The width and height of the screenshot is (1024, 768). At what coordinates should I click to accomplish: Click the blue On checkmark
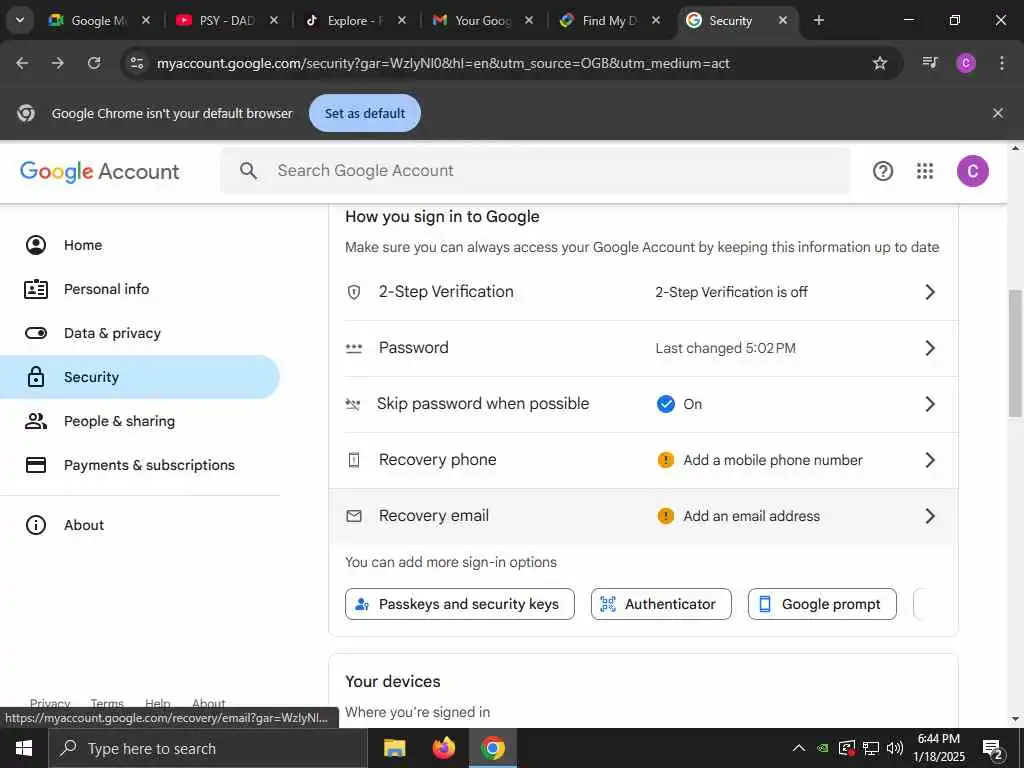coord(665,404)
